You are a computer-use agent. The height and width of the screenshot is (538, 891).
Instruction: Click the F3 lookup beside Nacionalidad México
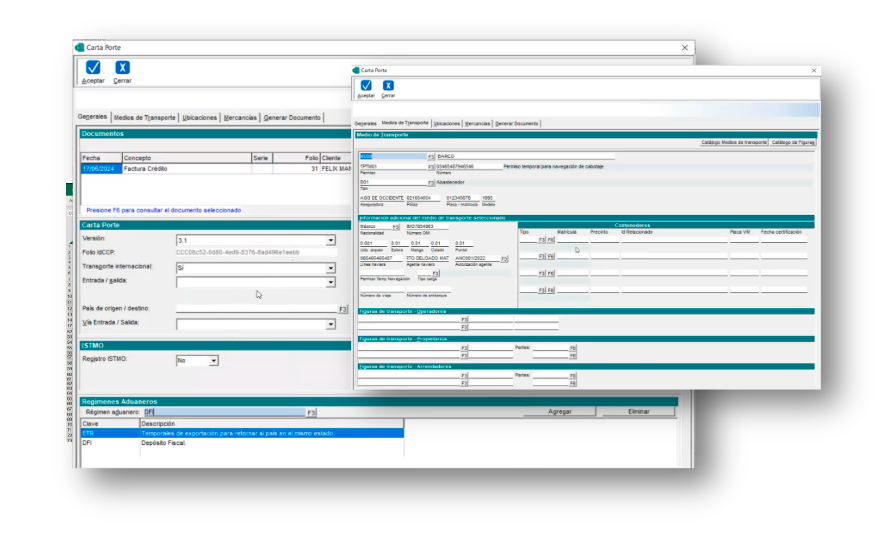396,227
